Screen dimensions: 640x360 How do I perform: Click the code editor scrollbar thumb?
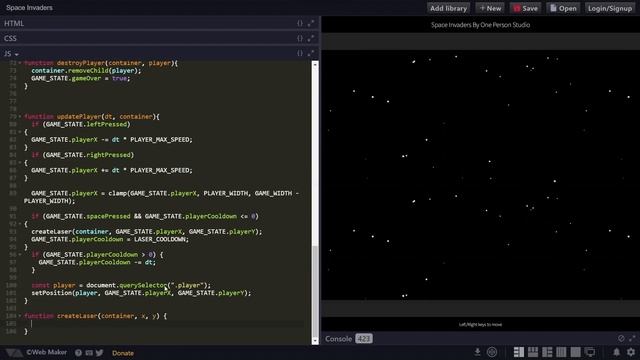tap(315, 291)
